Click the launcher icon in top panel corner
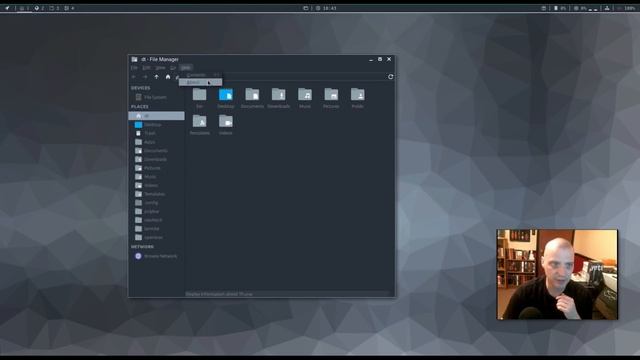The image size is (640, 360). point(7,8)
